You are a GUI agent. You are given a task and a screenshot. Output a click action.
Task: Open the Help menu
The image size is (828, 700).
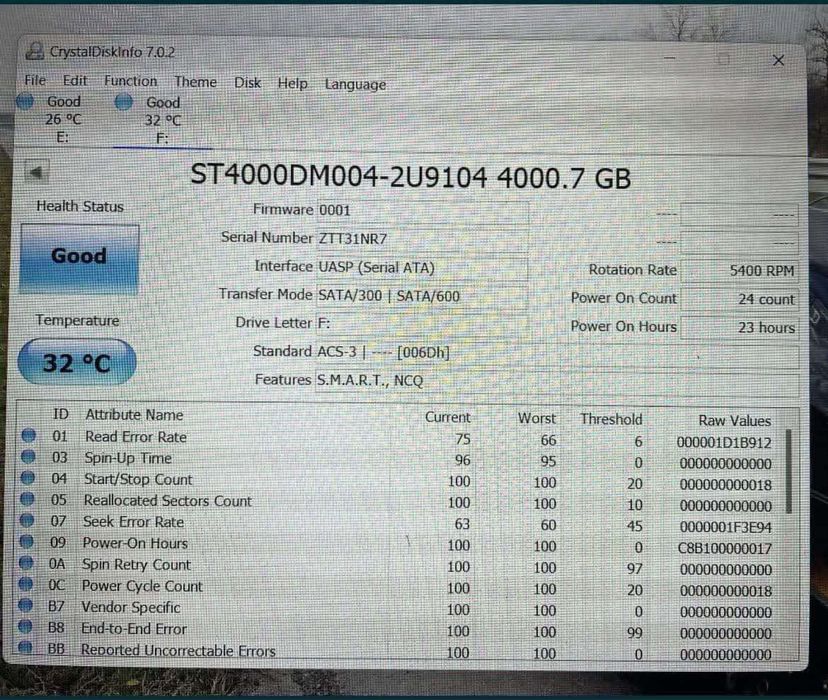pos(293,83)
